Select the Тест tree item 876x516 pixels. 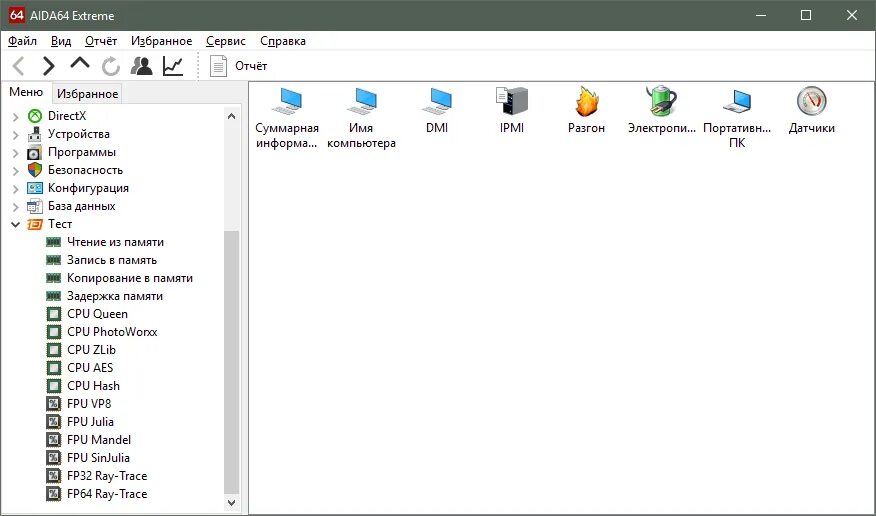[x=60, y=224]
